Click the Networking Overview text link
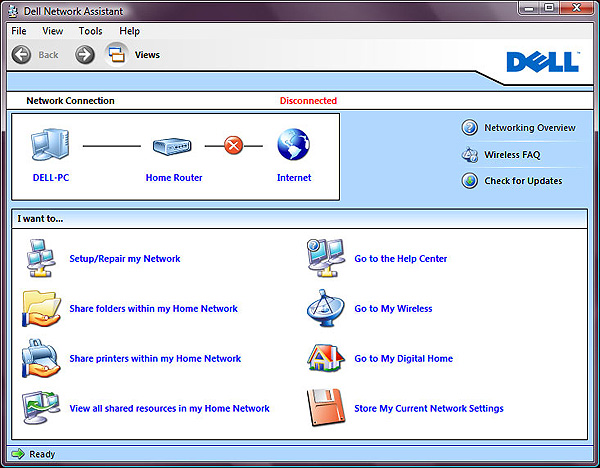 (530, 128)
